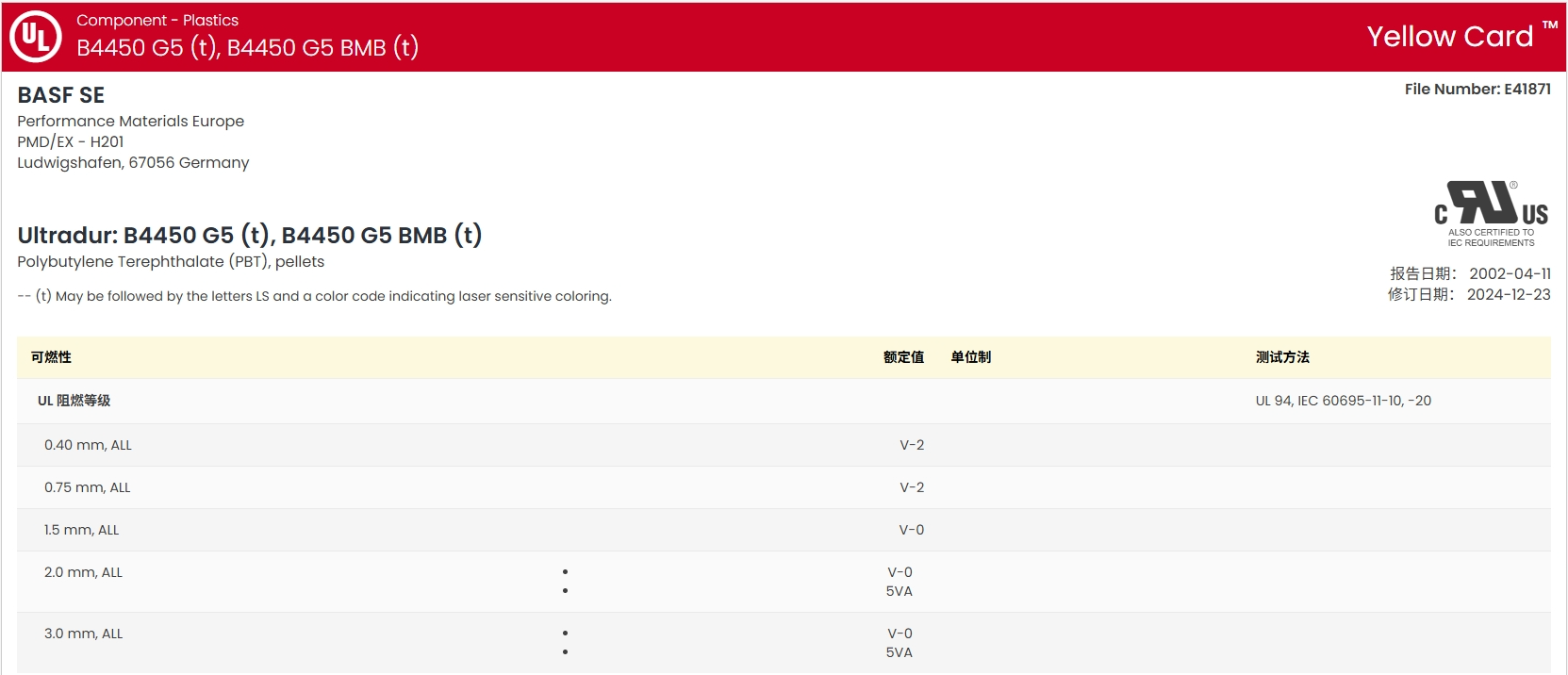Screen dimensions: 1568x675
Task: Click the 测试方法 column header
Action: pos(1282,357)
